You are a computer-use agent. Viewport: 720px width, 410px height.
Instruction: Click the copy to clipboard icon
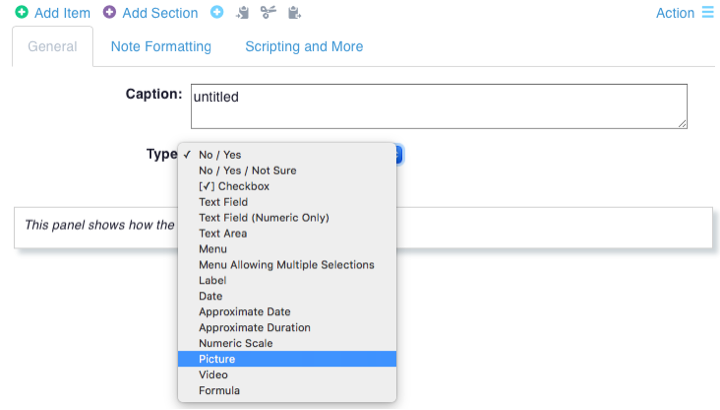(x=243, y=13)
